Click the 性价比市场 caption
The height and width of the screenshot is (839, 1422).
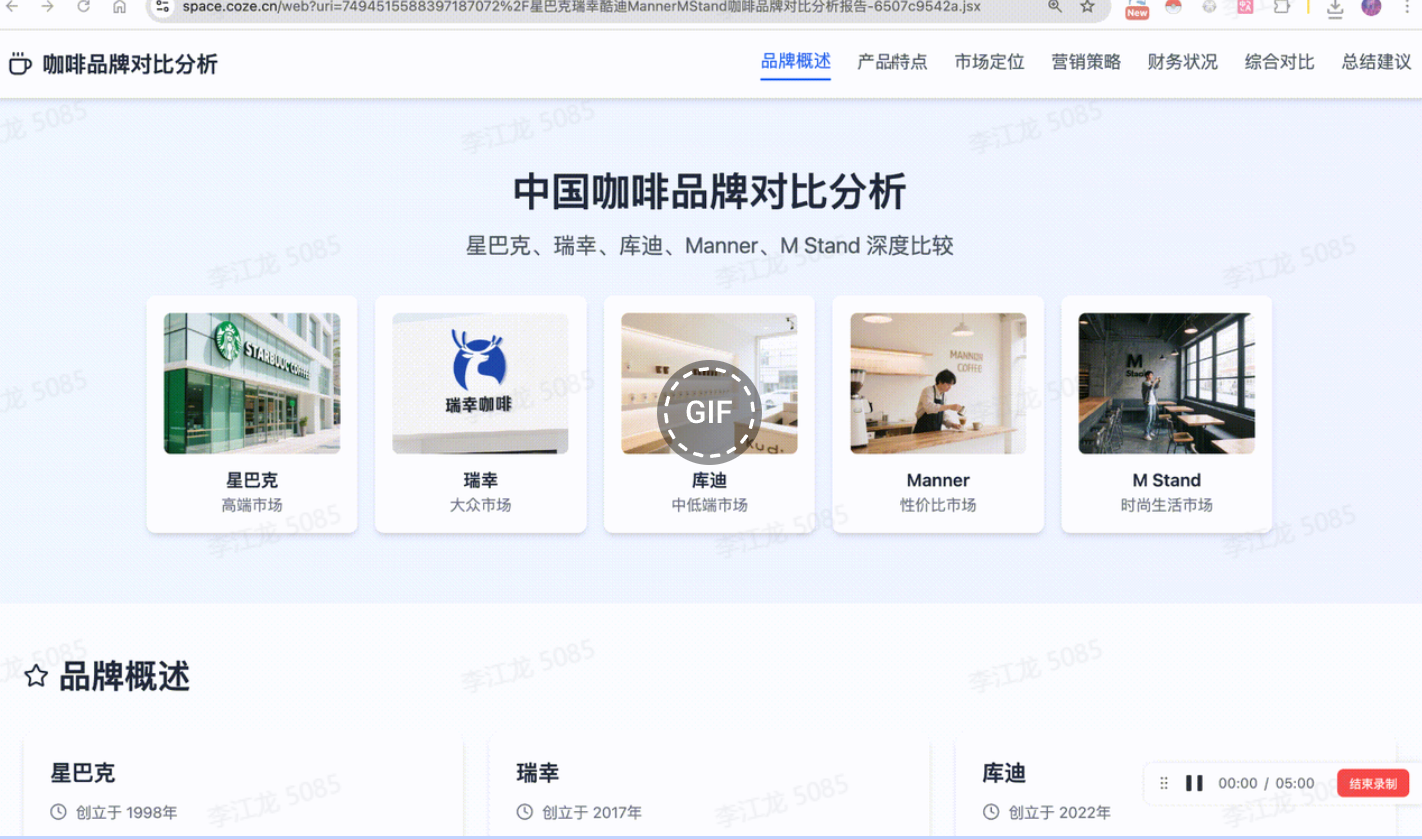[938, 505]
